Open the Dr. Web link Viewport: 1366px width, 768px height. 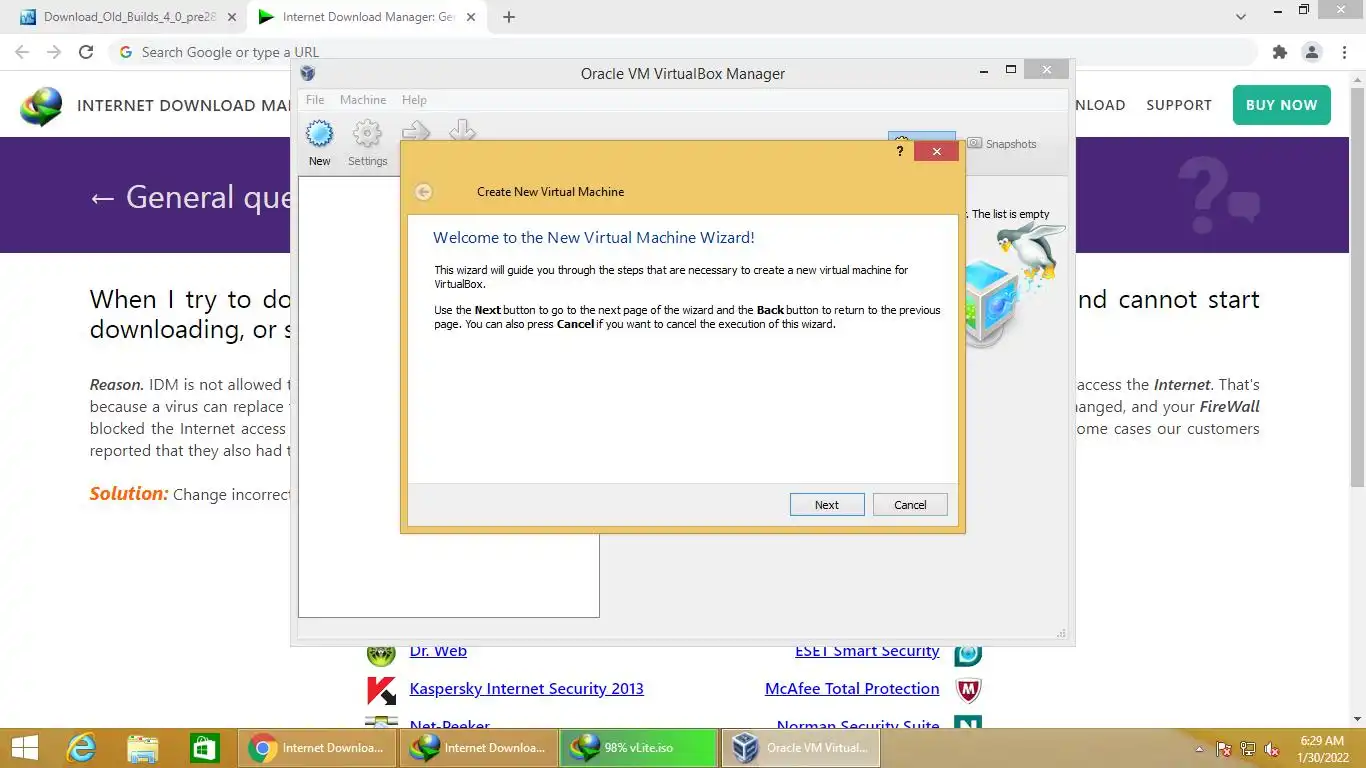pos(438,651)
